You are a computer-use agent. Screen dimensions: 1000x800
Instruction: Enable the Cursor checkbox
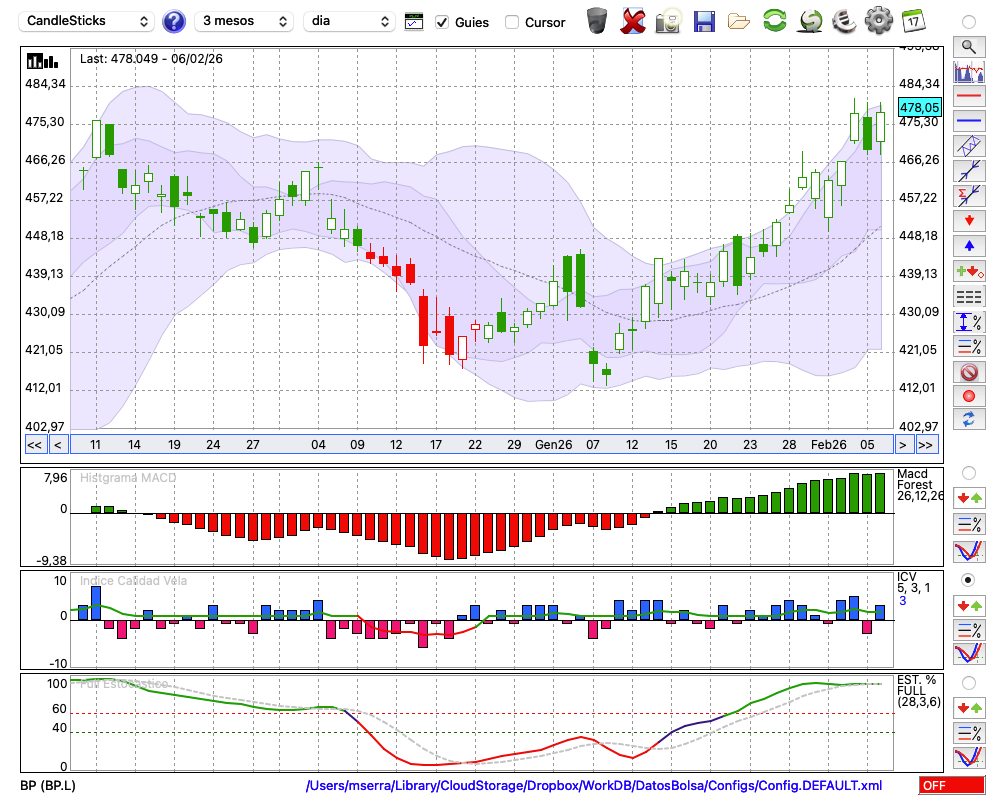click(511, 22)
